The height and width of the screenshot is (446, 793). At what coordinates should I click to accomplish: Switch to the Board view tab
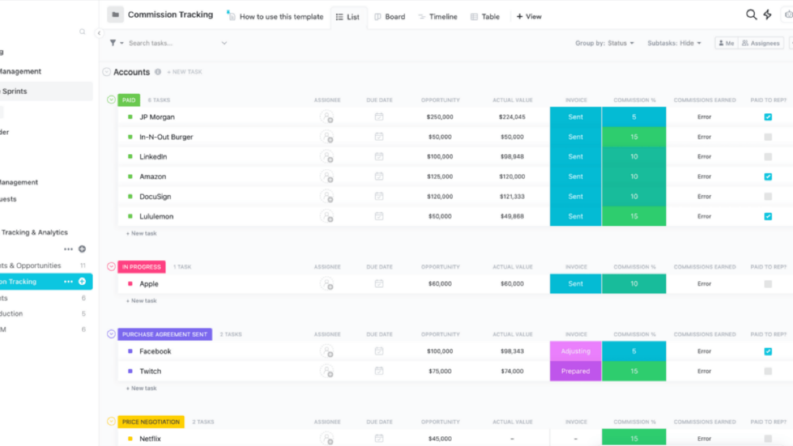(x=390, y=17)
